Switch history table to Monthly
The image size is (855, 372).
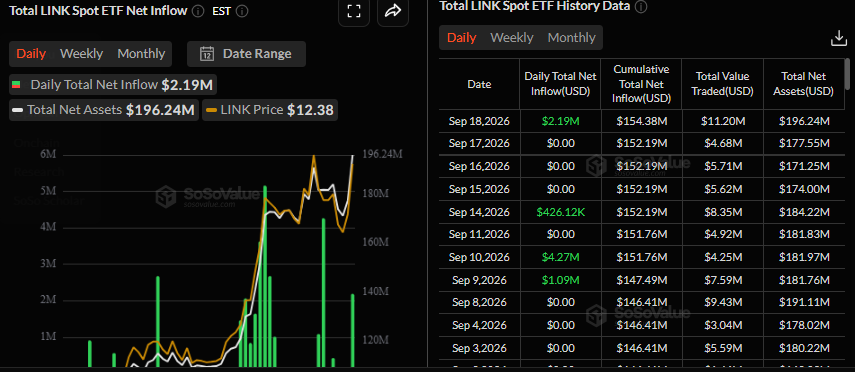click(x=571, y=38)
